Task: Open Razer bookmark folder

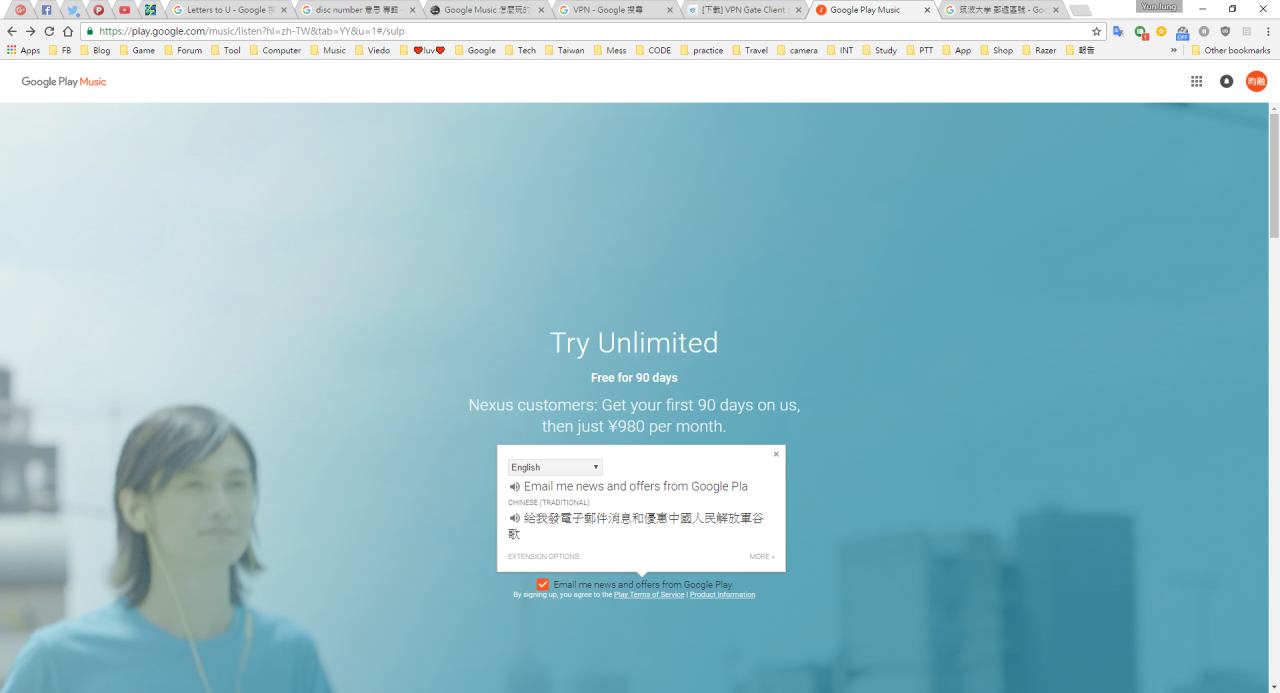Action: pyautogui.click(x=1038, y=50)
